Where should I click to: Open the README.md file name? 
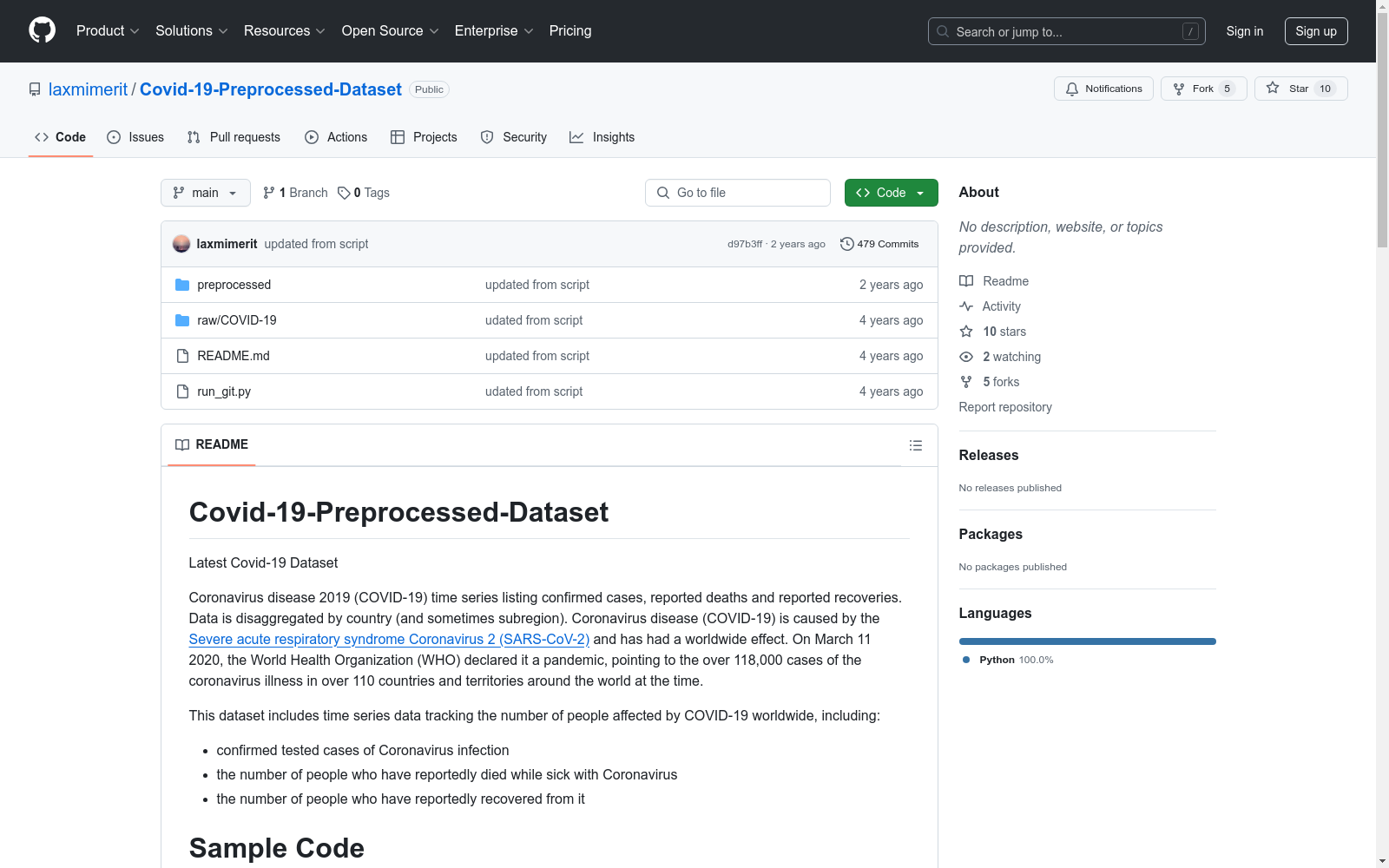[234, 356]
